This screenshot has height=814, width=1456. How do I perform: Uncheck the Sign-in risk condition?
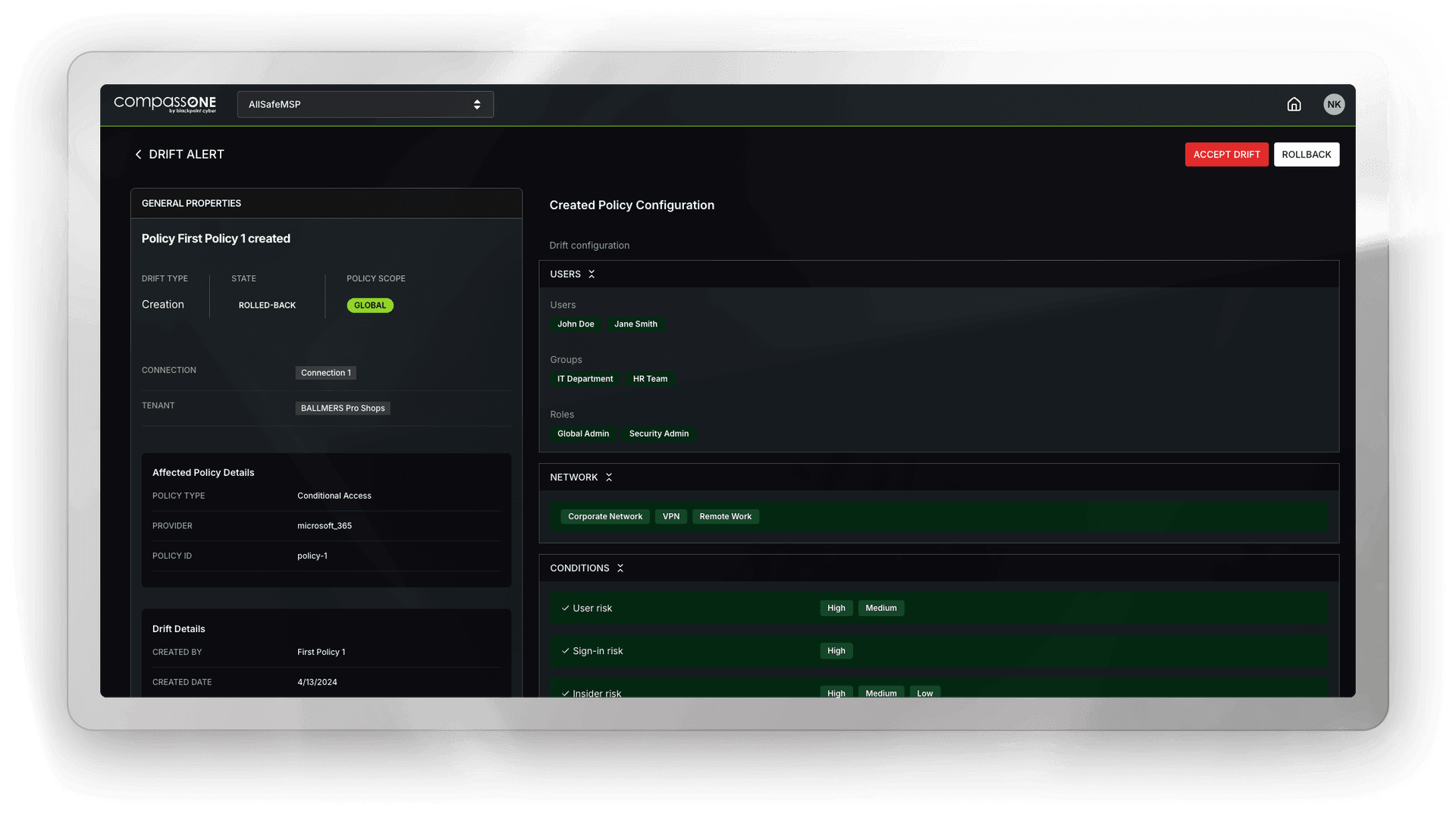pyautogui.click(x=564, y=650)
